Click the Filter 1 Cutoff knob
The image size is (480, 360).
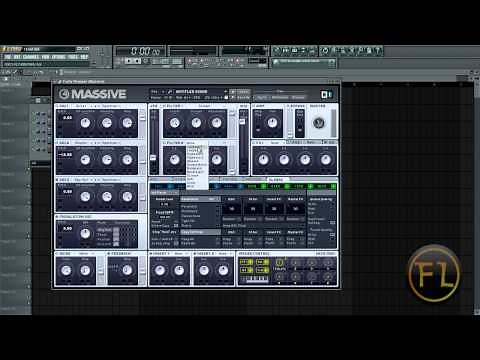(x=175, y=123)
